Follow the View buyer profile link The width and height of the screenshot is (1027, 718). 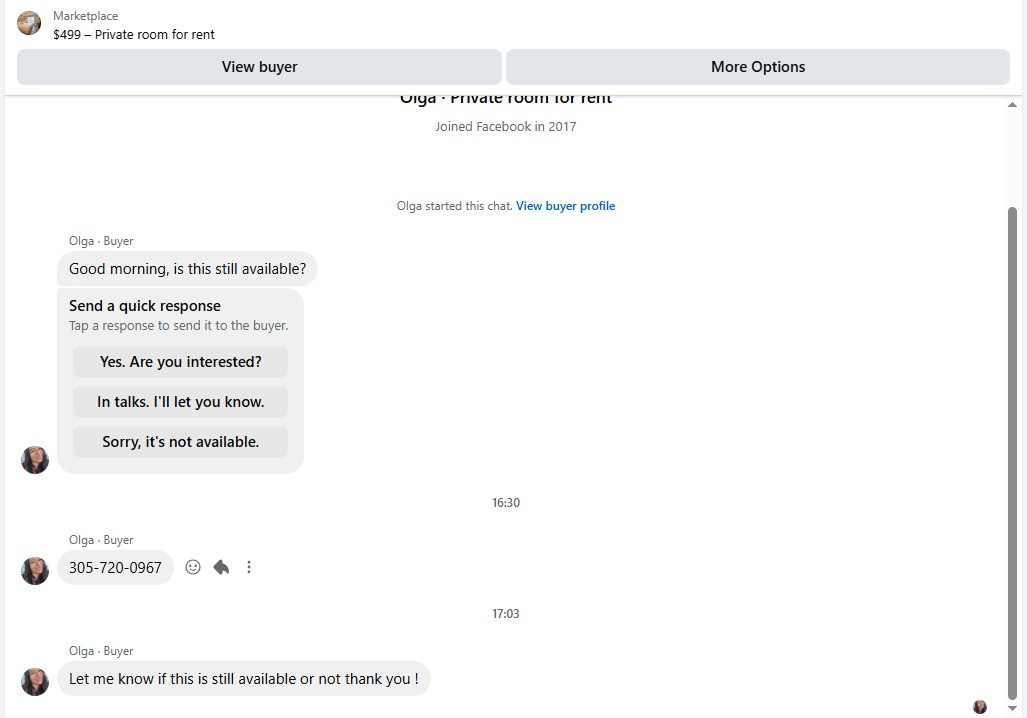click(565, 206)
